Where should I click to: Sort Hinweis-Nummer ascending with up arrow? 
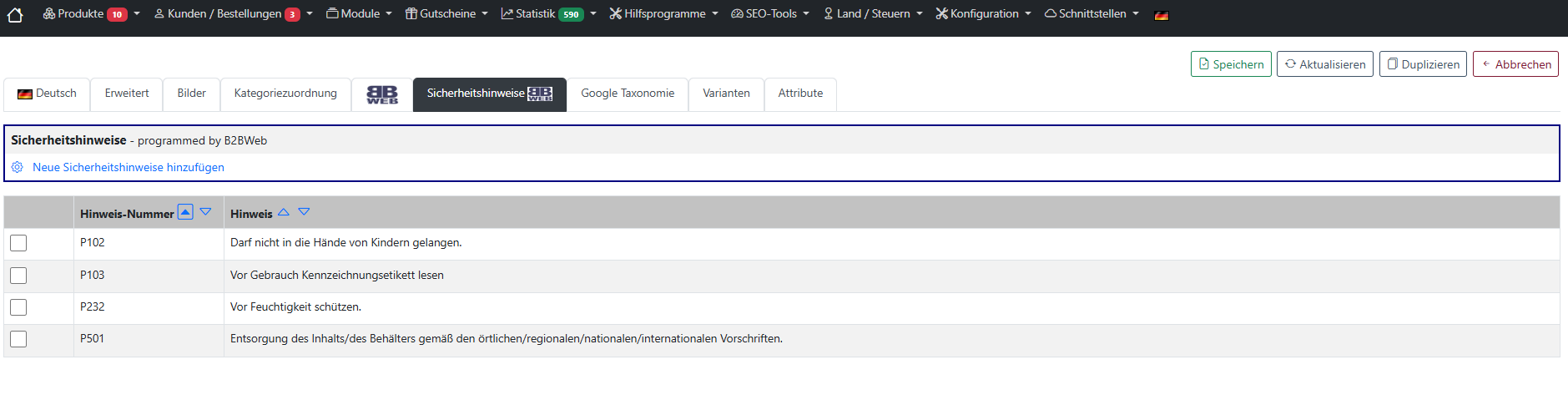click(x=185, y=212)
